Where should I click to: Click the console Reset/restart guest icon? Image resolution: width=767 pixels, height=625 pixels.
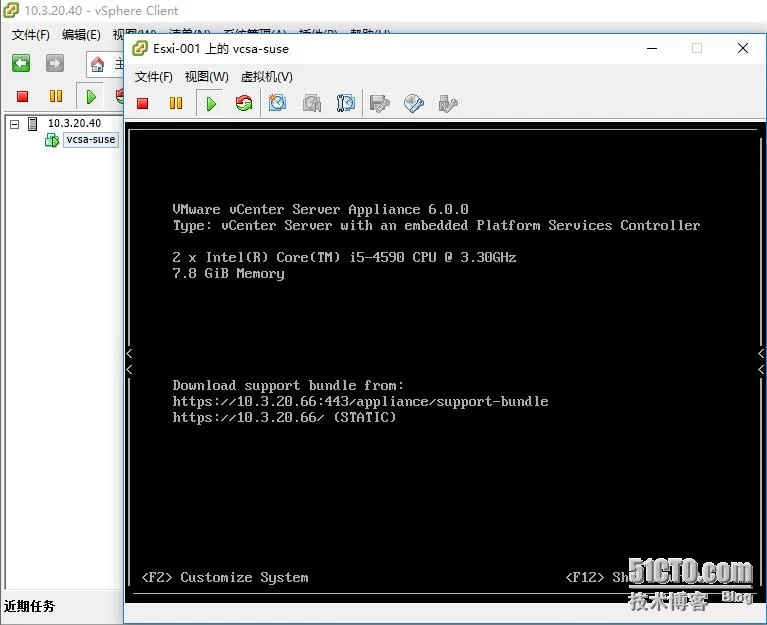(x=244, y=103)
